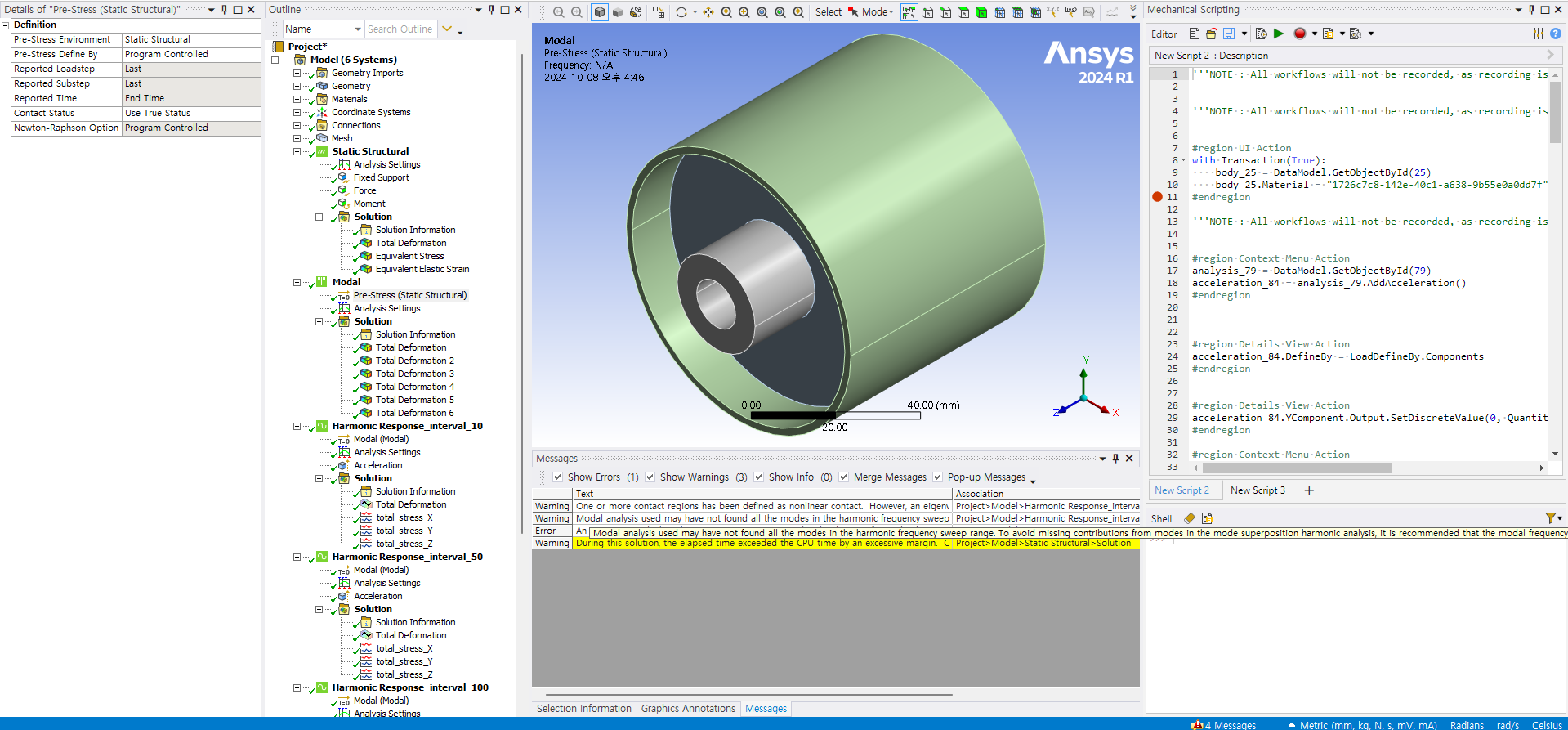
Task: Choose the solid green Body selection filter
Action: coord(981,12)
